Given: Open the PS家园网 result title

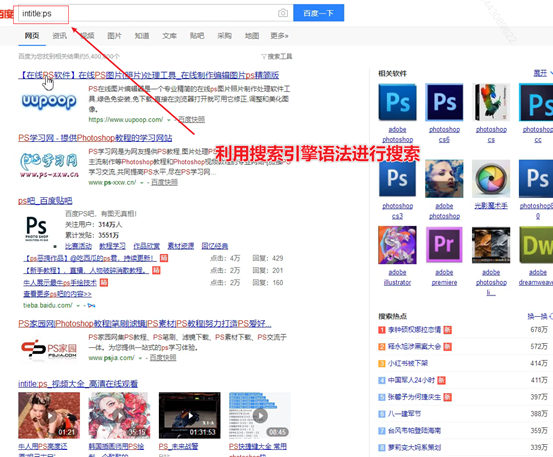Looking at the screenshot, I should coord(145,324).
